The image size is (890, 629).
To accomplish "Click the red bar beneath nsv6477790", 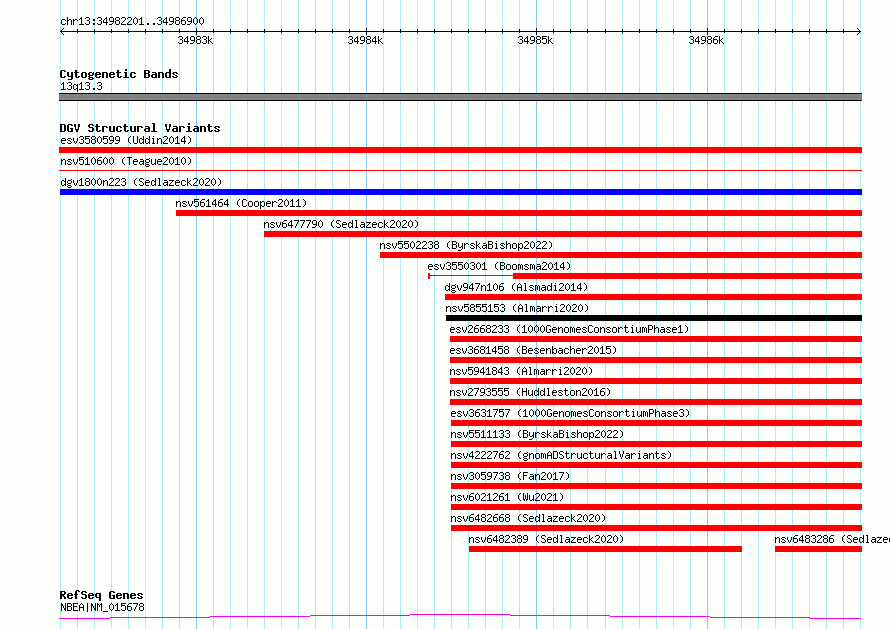I will pos(563,234).
